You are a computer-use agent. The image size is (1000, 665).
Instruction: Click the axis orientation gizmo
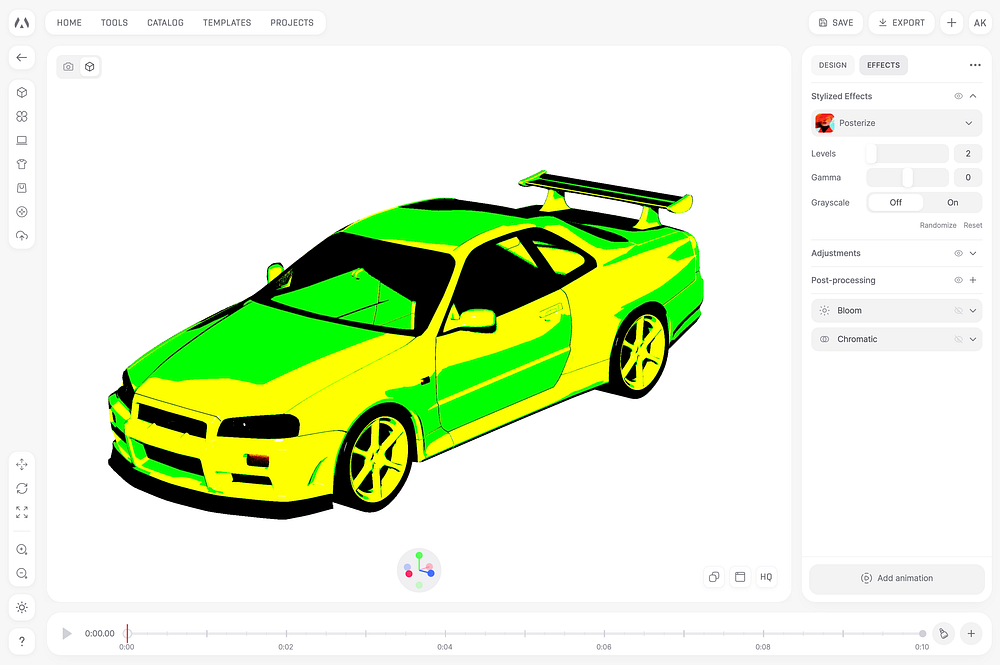pos(419,569)
